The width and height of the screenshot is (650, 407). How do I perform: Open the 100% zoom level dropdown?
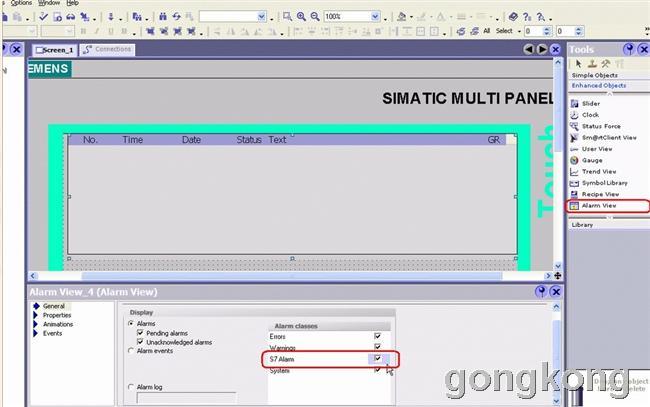(x=375, y=17)
